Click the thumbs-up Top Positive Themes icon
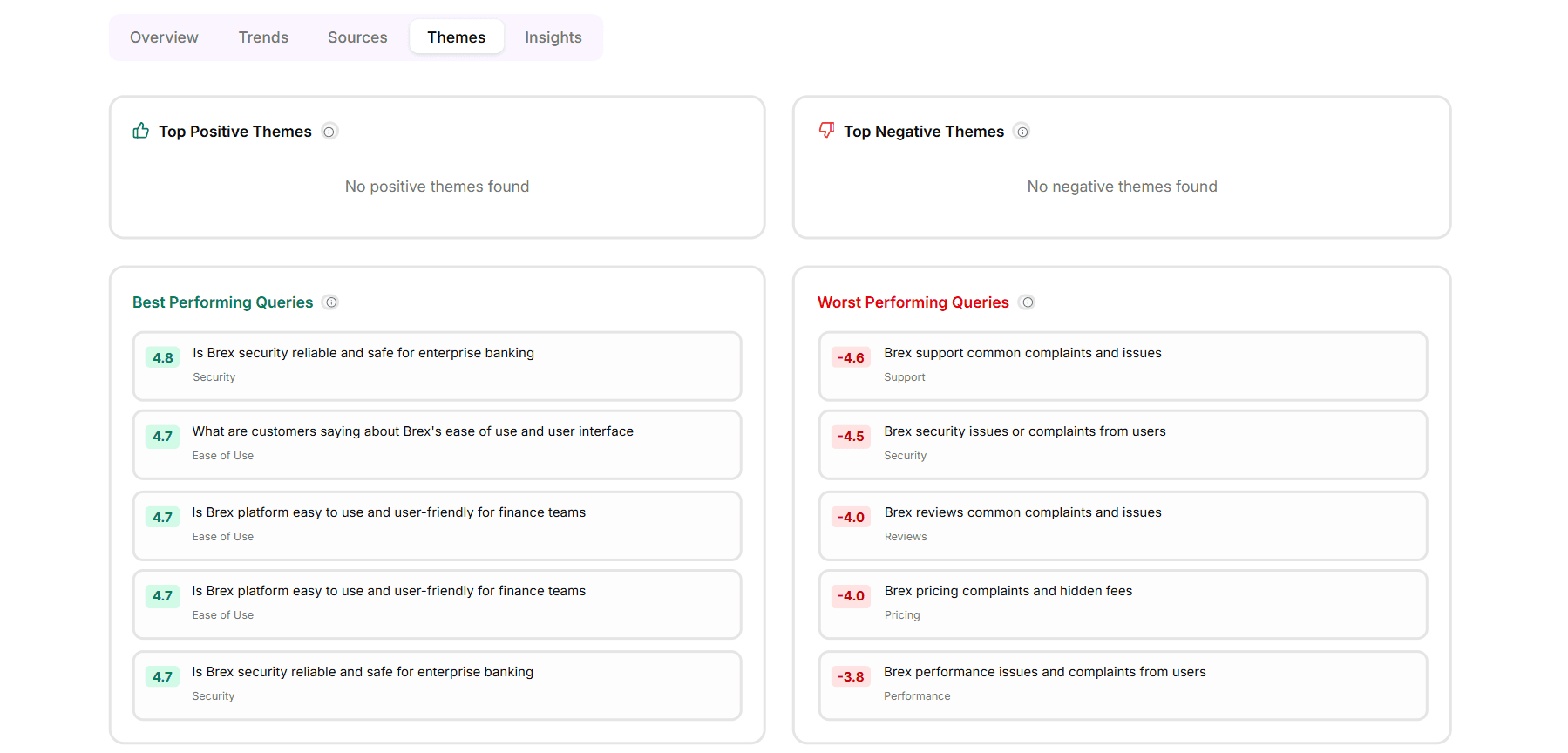Screen dimensions: 1568x753 click(x=140, y=131)
